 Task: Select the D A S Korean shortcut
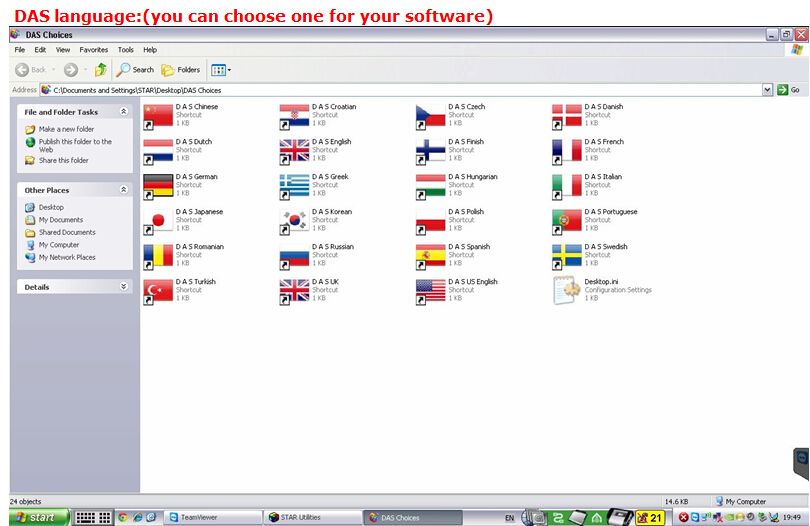(x=316, y=221)
